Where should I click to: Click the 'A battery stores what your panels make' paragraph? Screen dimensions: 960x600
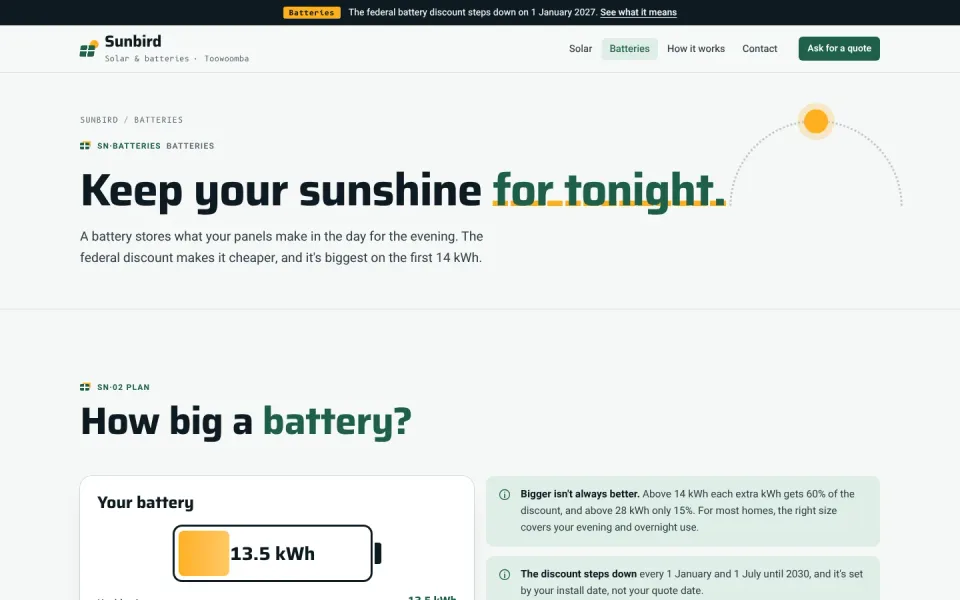pyautogui.click(x=282, y=247)
